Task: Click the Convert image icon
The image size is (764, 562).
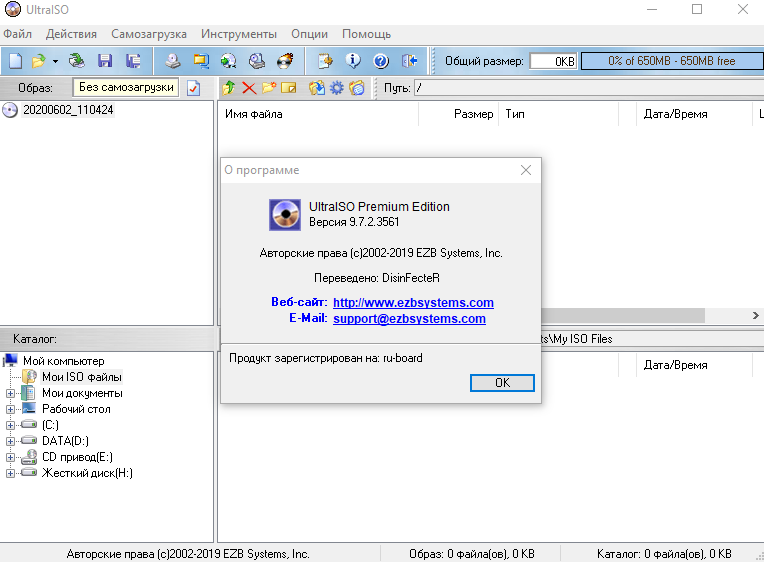Action: (x=229, y=61)
